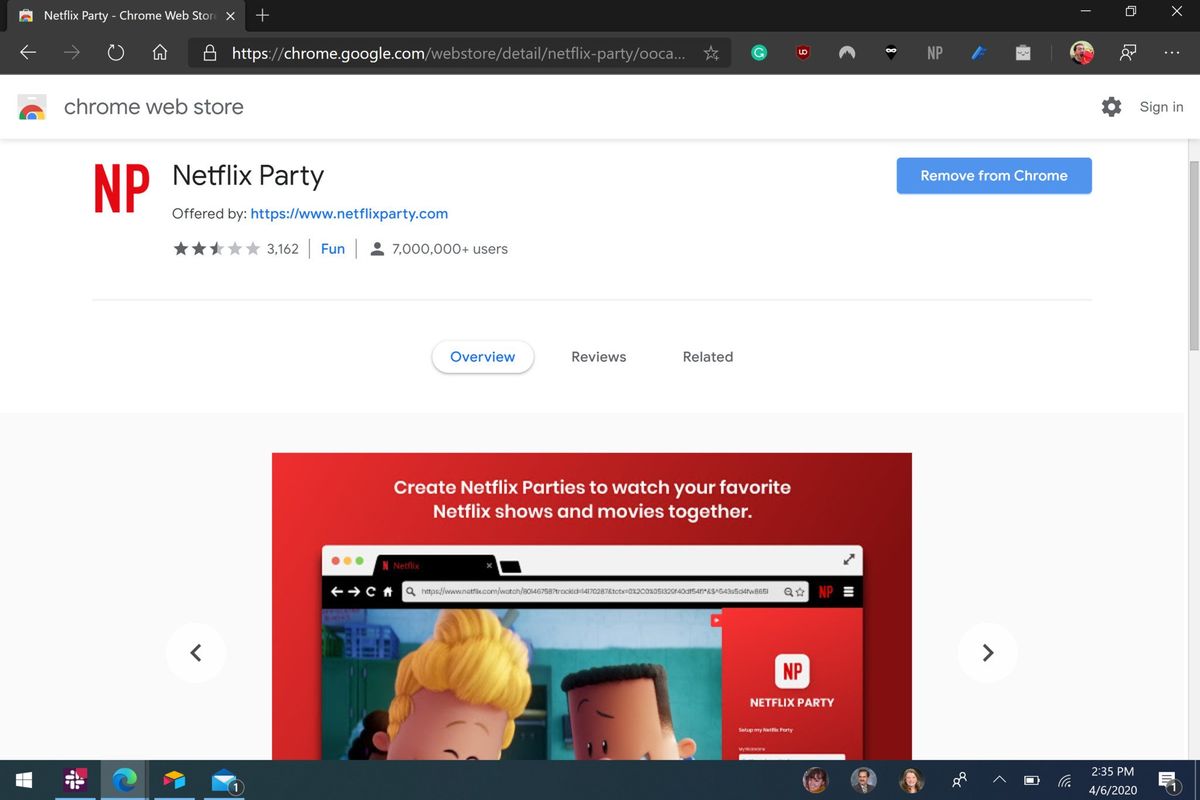Open the Web Store settings gear
Image resolution: width=1200 pixels, height=800 pixels.
click(x=1111, y=106)
